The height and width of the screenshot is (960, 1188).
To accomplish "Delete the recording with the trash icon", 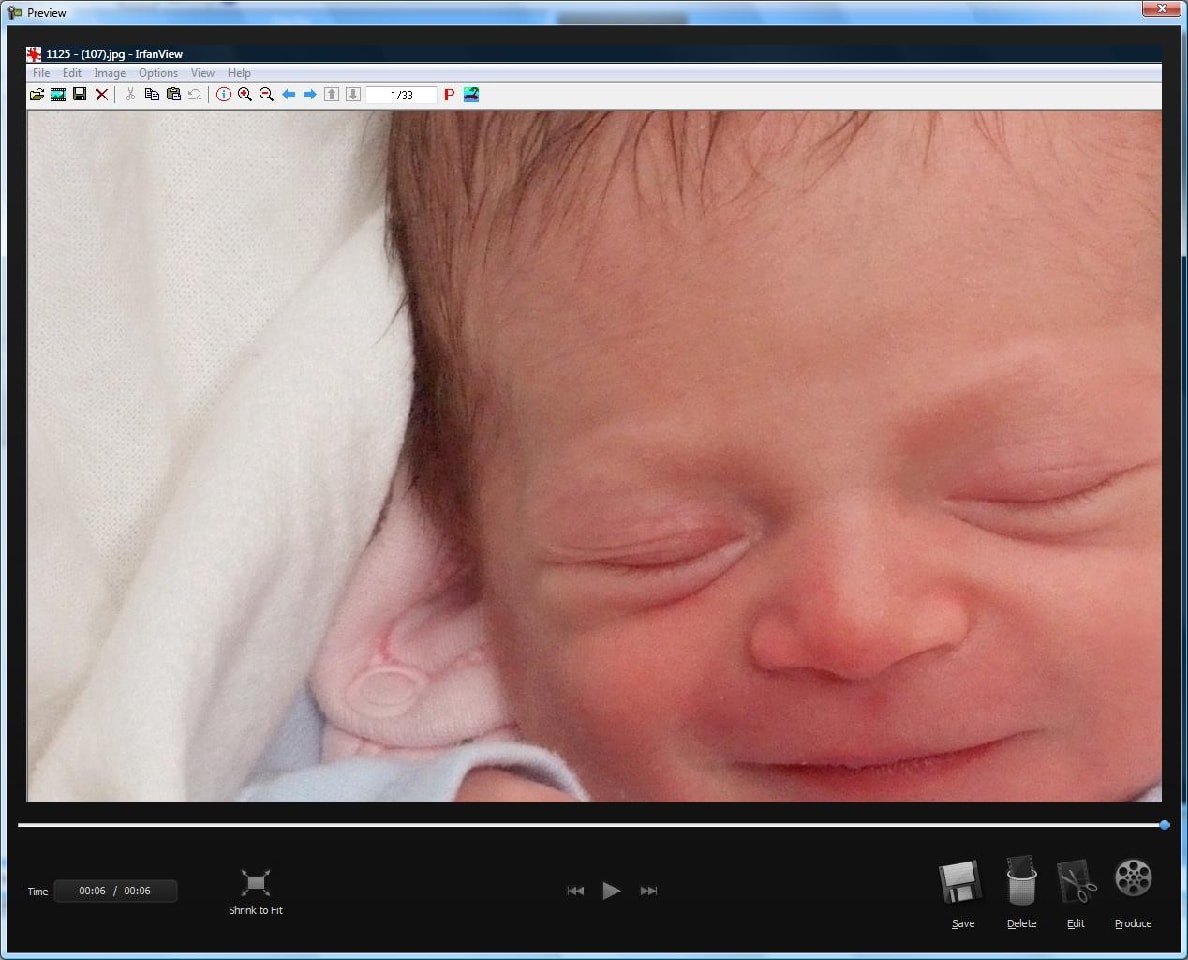I will point(1021,882).
